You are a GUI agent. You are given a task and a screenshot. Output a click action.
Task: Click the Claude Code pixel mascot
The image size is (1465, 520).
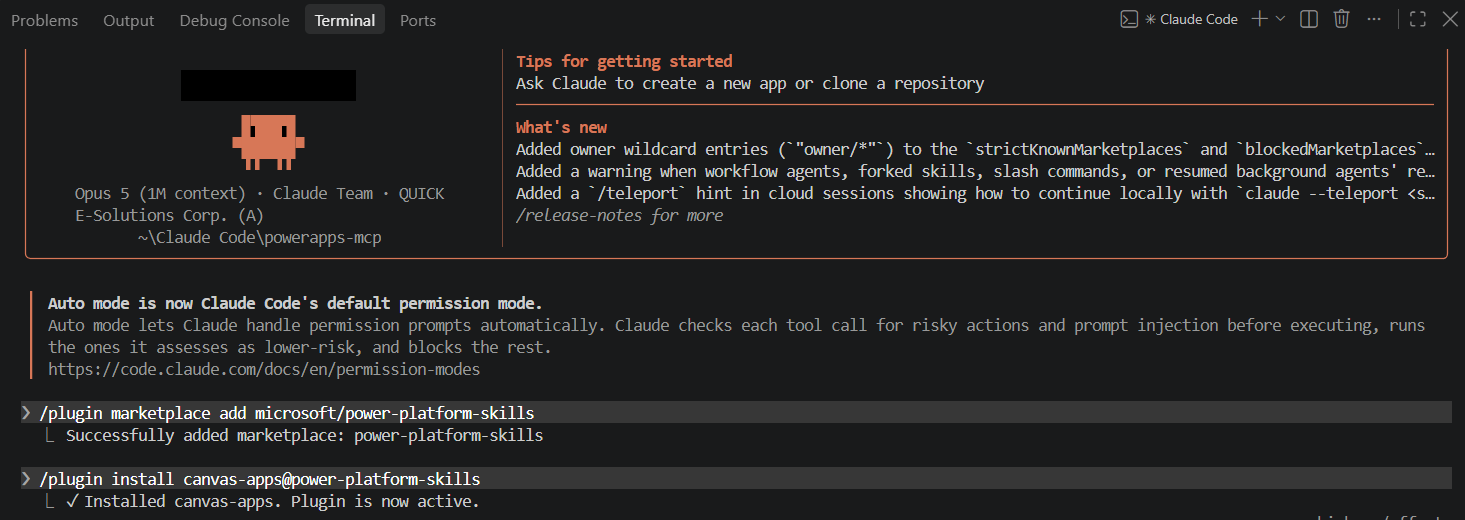point(266,141)
